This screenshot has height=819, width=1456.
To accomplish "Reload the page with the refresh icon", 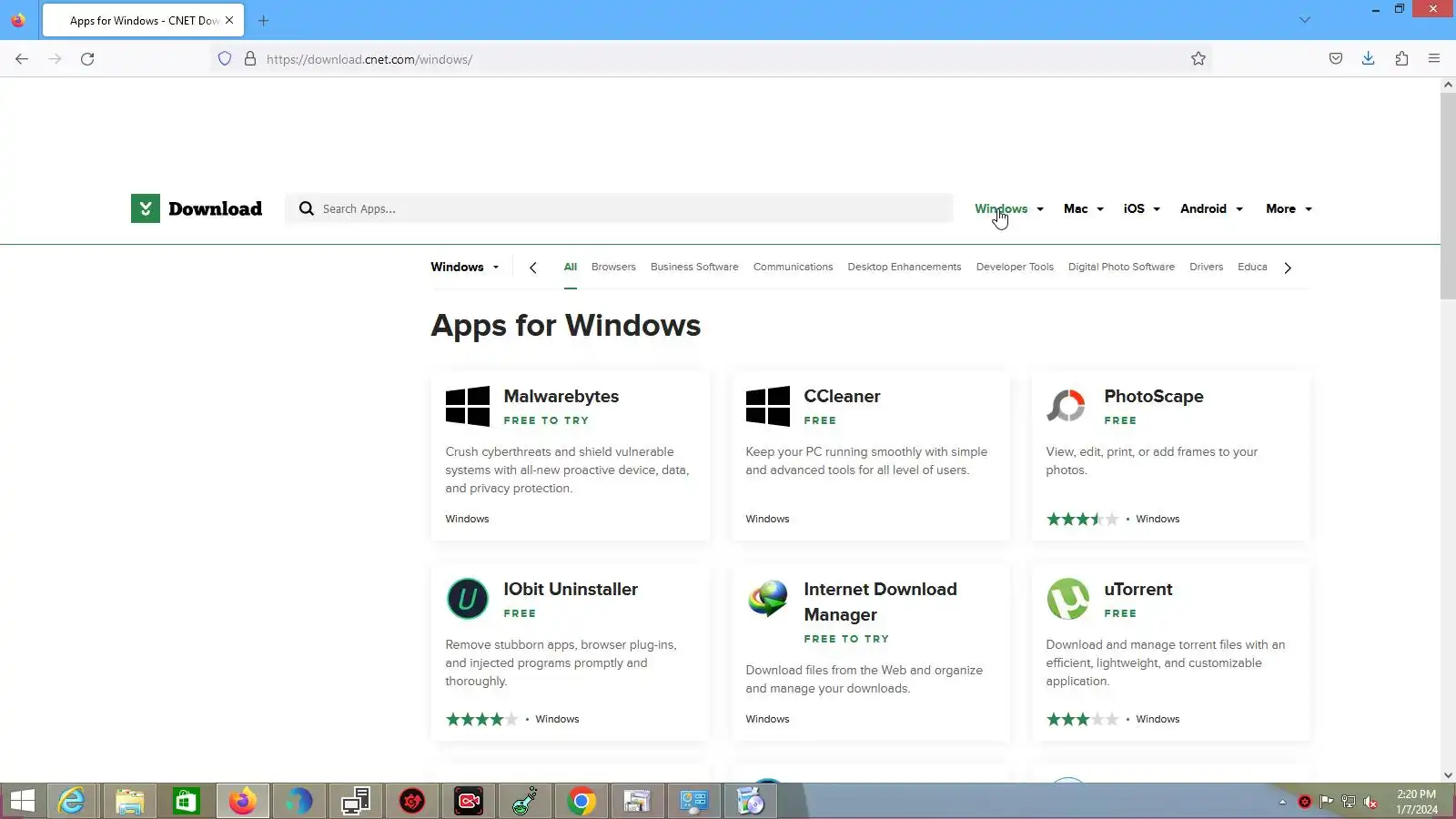I will pos(87,59).
